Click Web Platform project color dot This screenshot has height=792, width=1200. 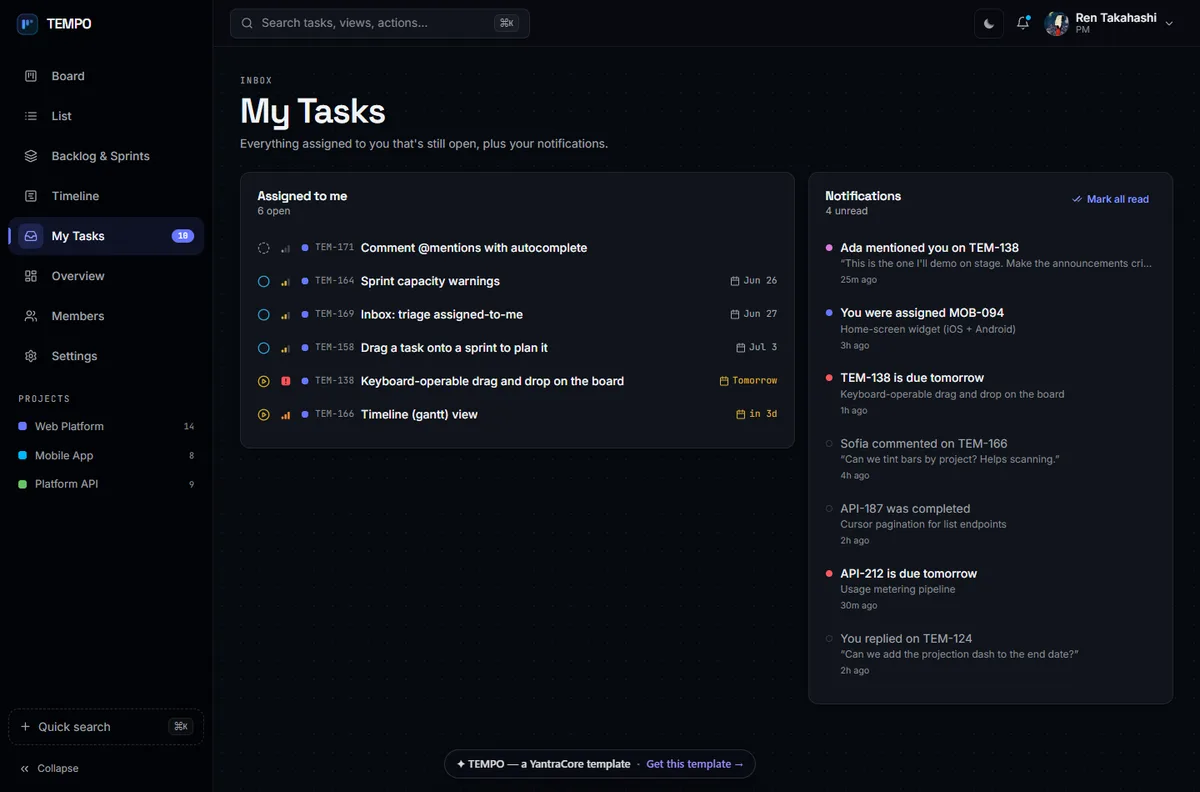[23, 426]
